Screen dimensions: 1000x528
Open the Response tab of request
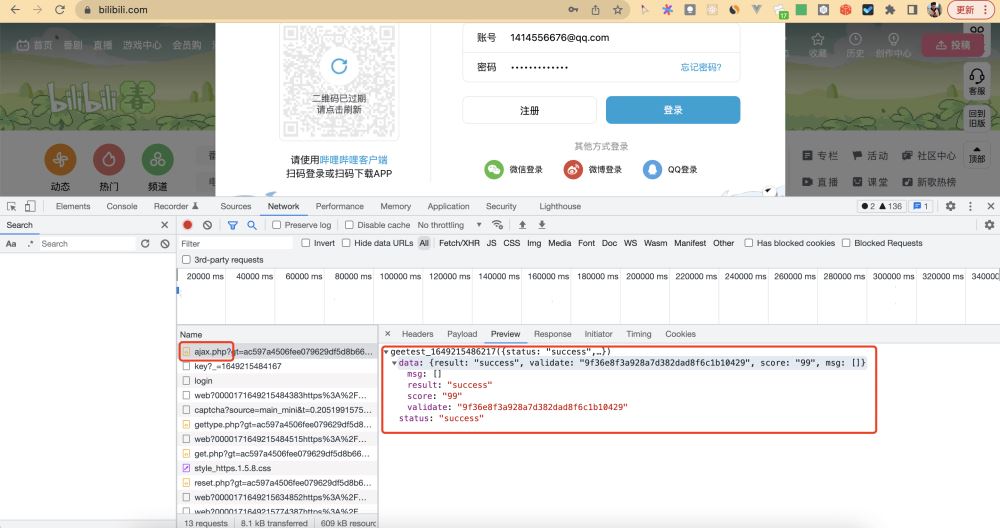[552, 334]
